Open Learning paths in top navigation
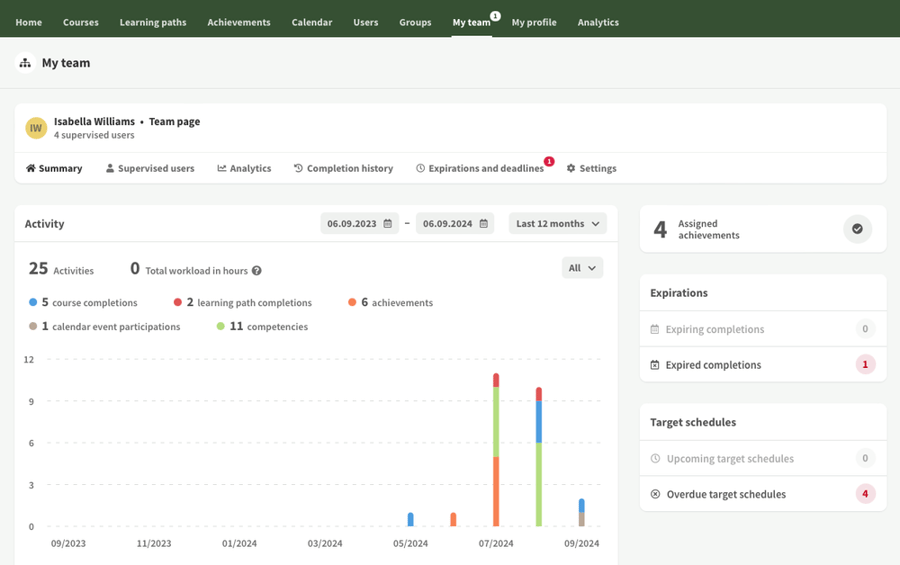Image resolution: width=900 pixels, height=565 pixels. pos(153,22)
